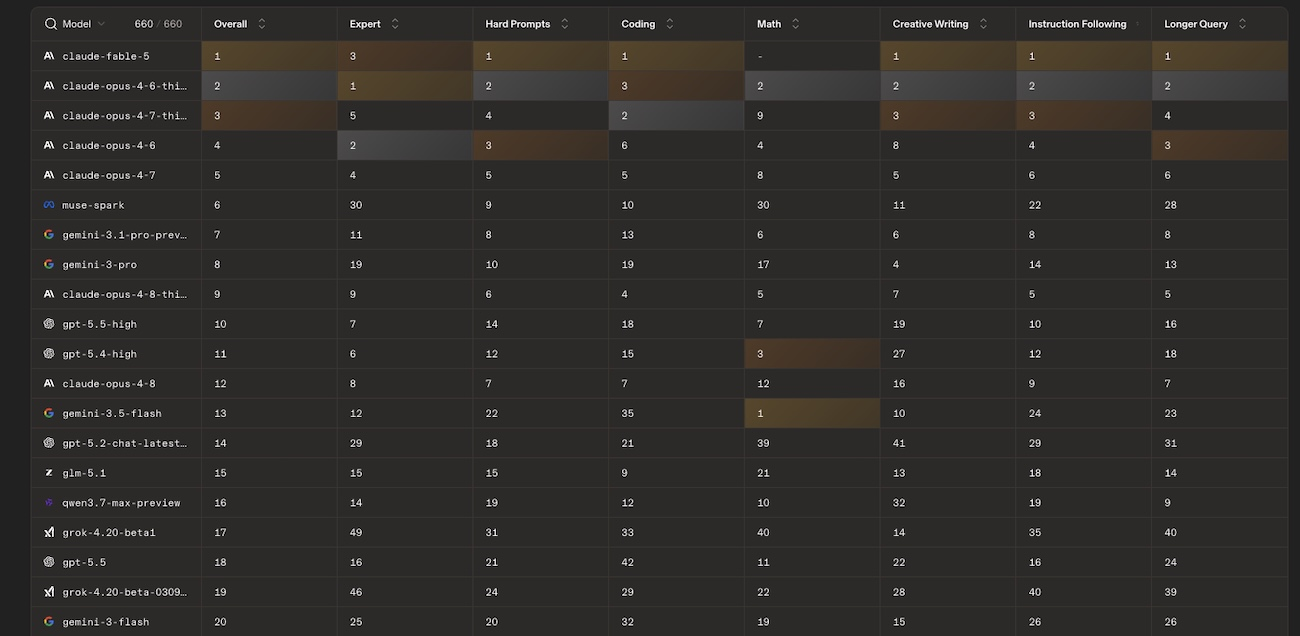Click the Math column sort arrows
The height and width of the screenshot is (636, 1300).
click(x=796, y=24)
